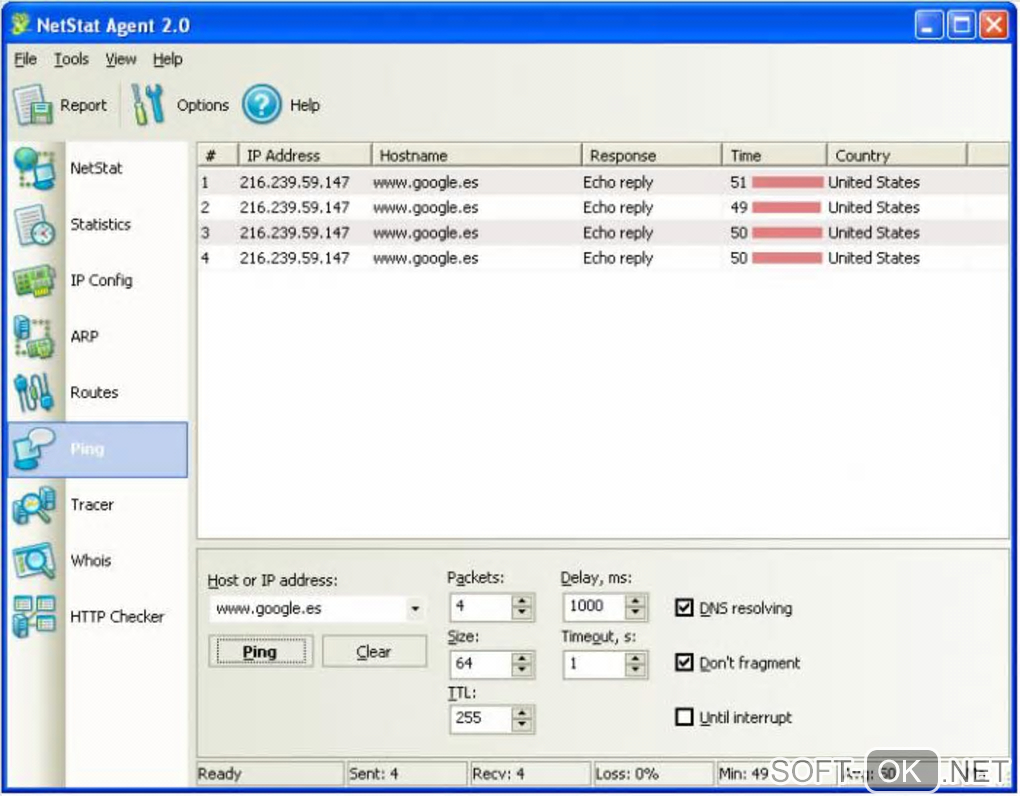Select the Statistics sidebar icon
The height and width of the screenshot is (796, 1020).
click(x=34, y=224)
